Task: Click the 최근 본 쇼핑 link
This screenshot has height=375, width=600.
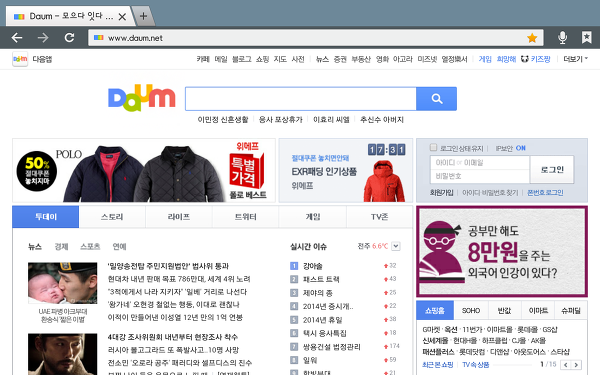Action: pyautogui.click(x=438, y=365)
